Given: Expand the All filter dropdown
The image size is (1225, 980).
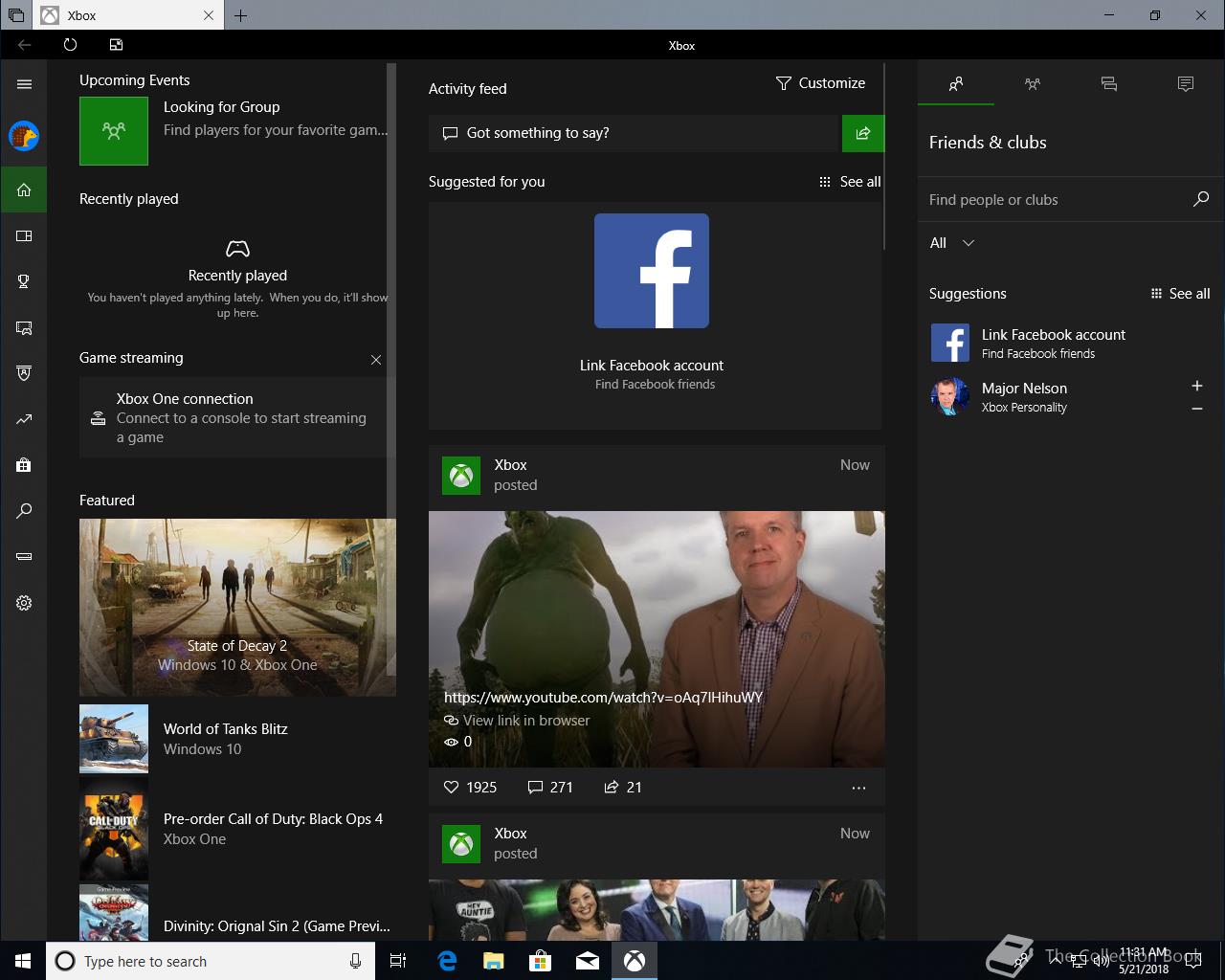Looking at the screenshot, I should (x=952, y=243).
